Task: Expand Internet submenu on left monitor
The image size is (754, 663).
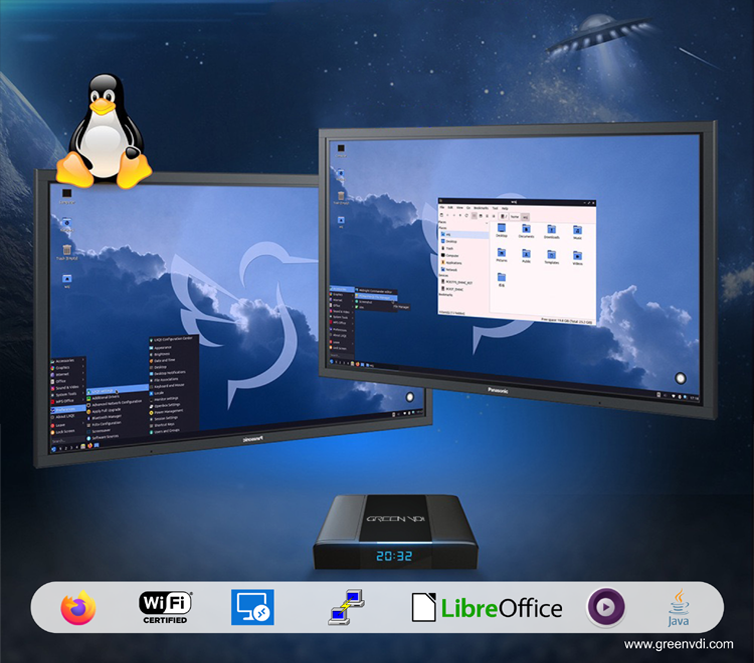Action: click(x=68, y=375)
